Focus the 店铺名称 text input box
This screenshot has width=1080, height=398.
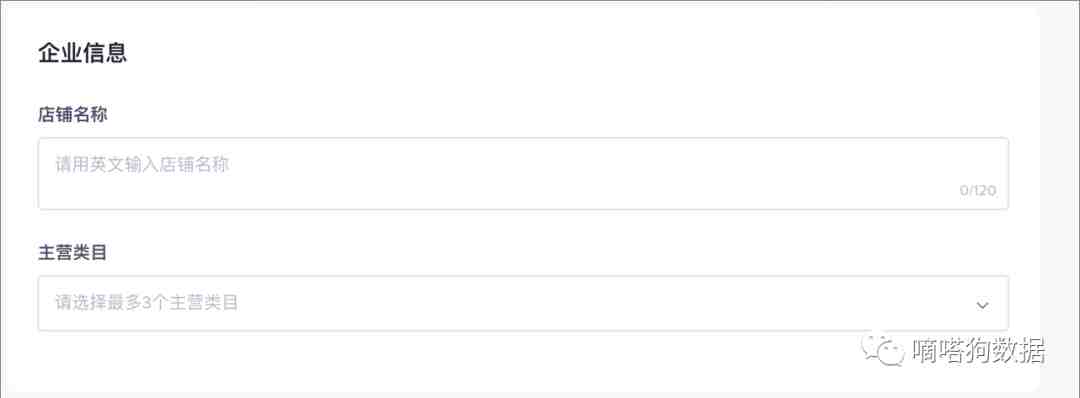point(523,174)
